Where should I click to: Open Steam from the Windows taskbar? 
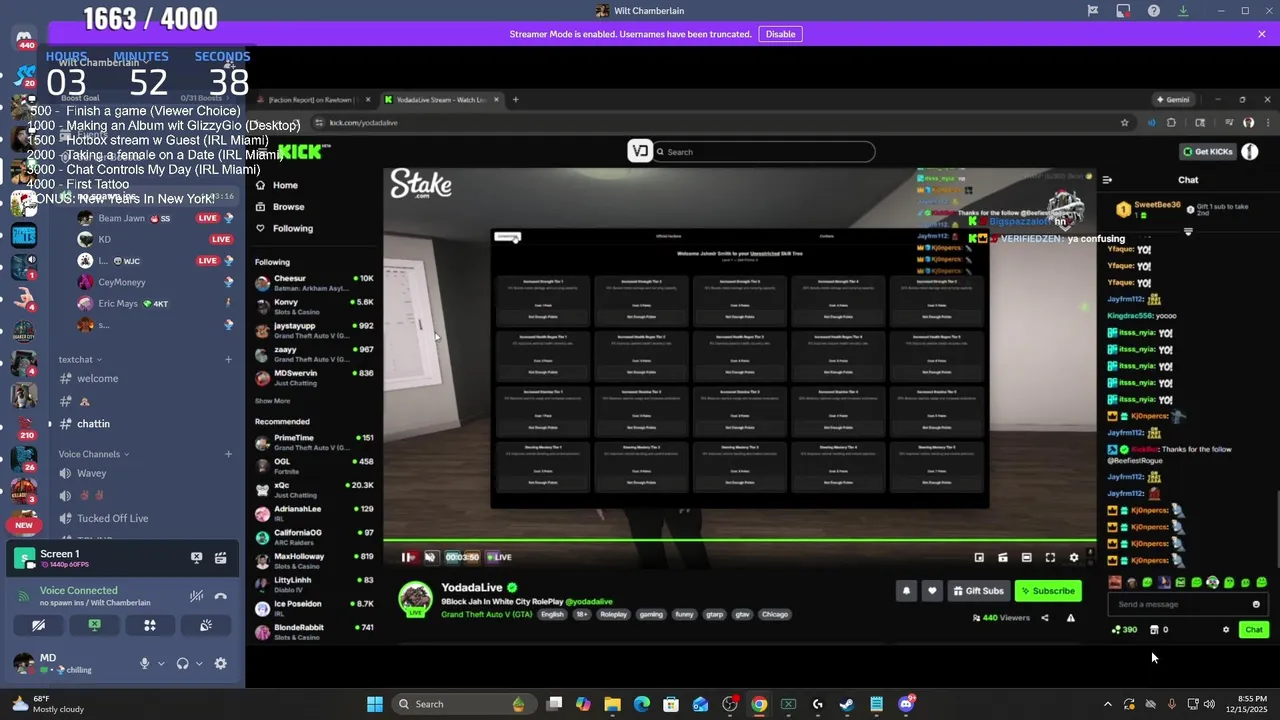[847, 704]
